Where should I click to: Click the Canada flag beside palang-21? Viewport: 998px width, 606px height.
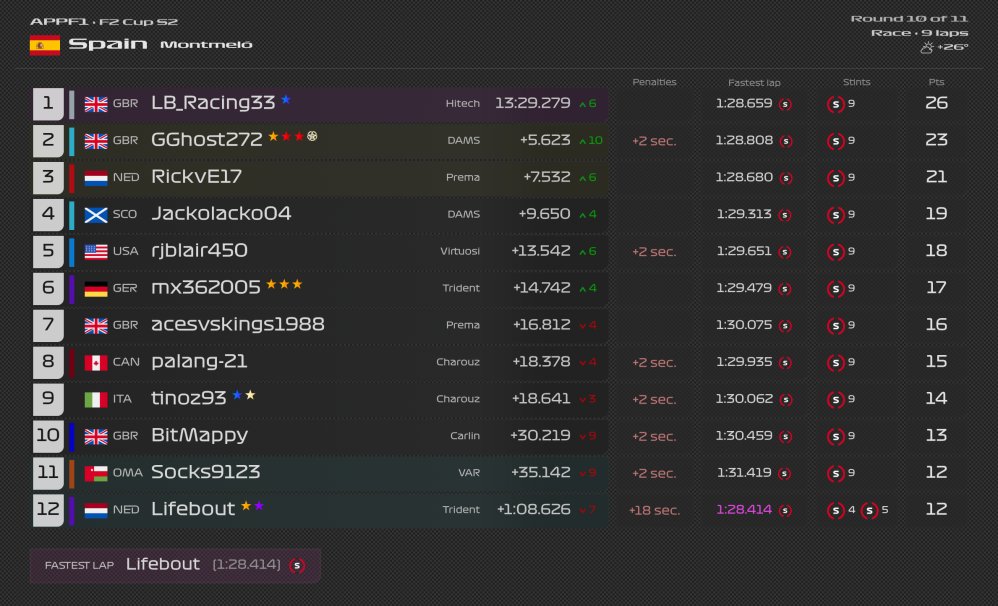point(96,363)
